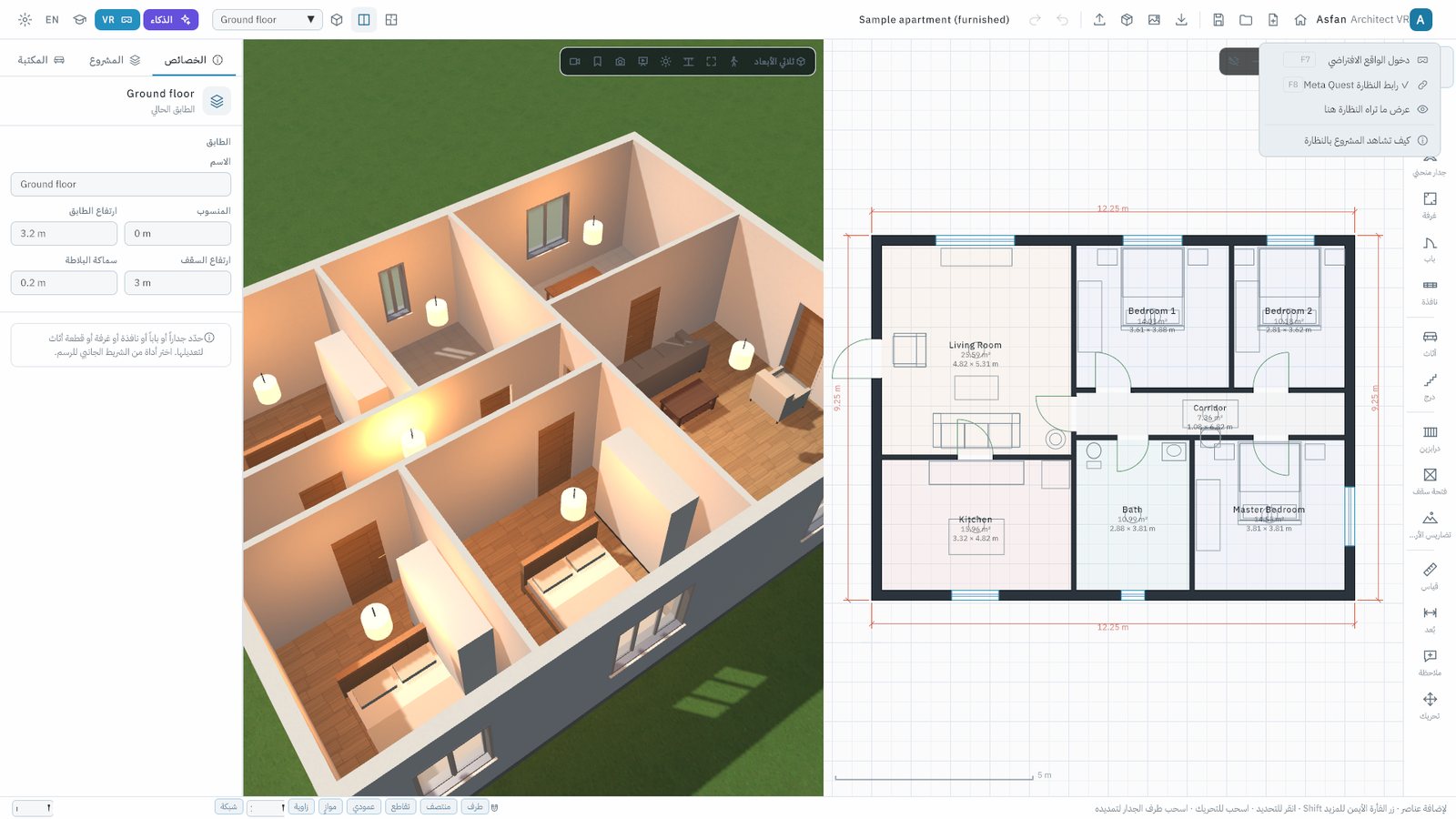Choose the Meta Quest رابط النظارة menu entry

point(1350,85)
